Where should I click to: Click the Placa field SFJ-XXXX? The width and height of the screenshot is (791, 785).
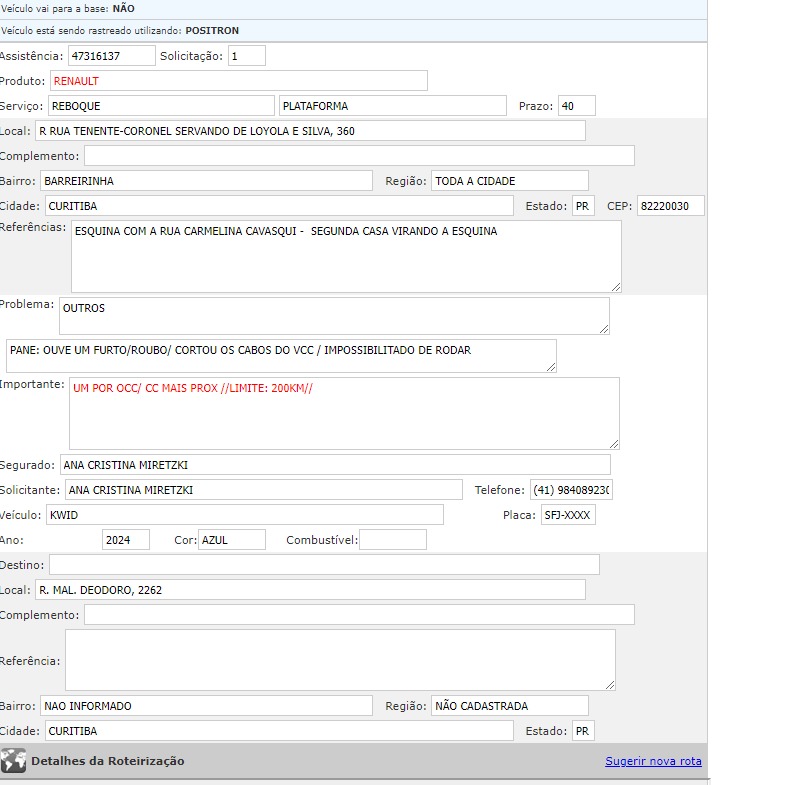click(567, 515)
